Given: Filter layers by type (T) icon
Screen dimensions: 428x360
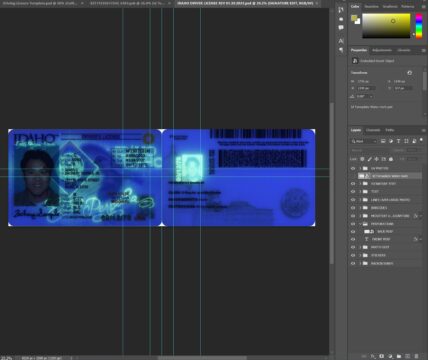Looking at the screenshot, I should (398, 141).
